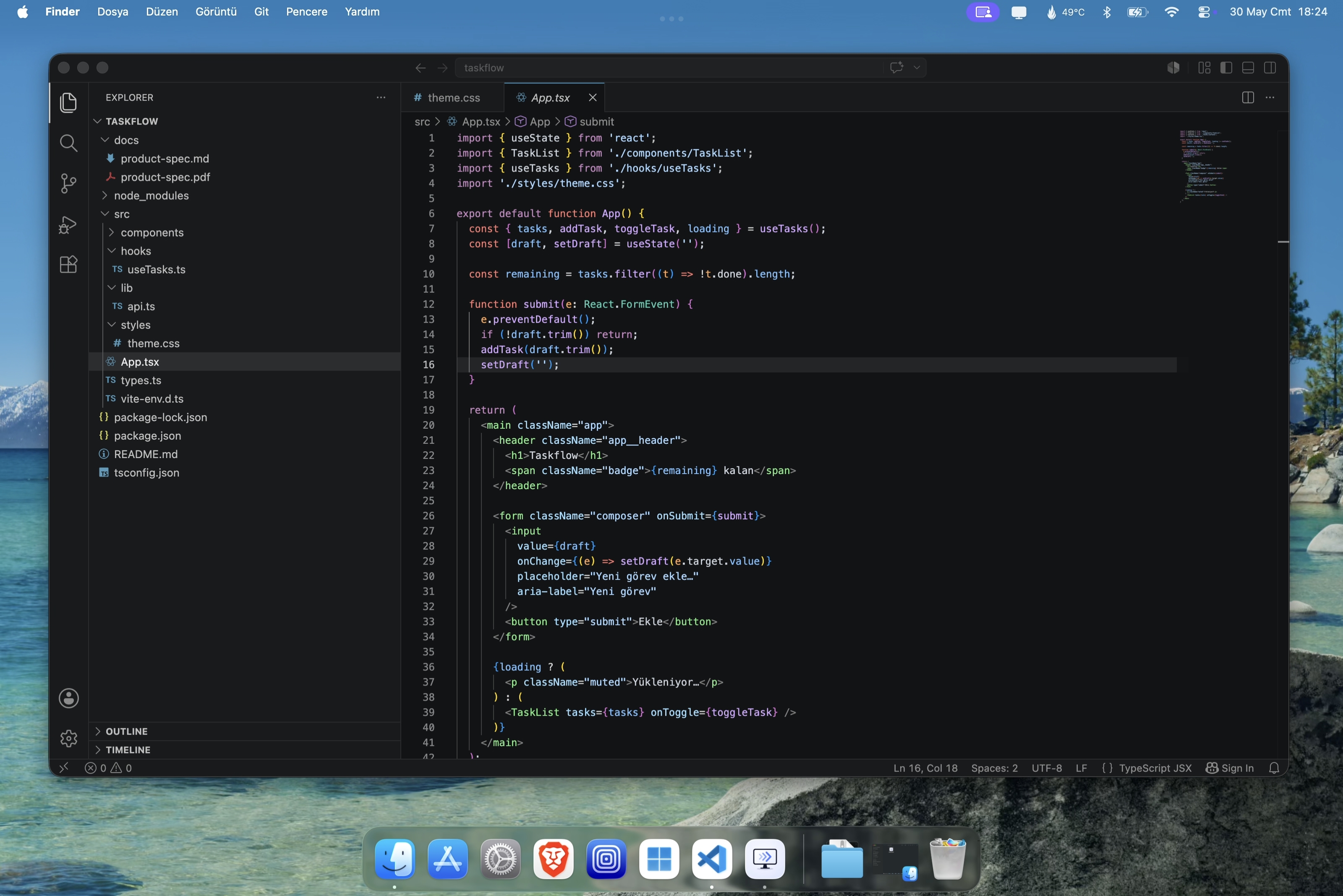Open useTasks.ts in the explorer

(245, 269)
